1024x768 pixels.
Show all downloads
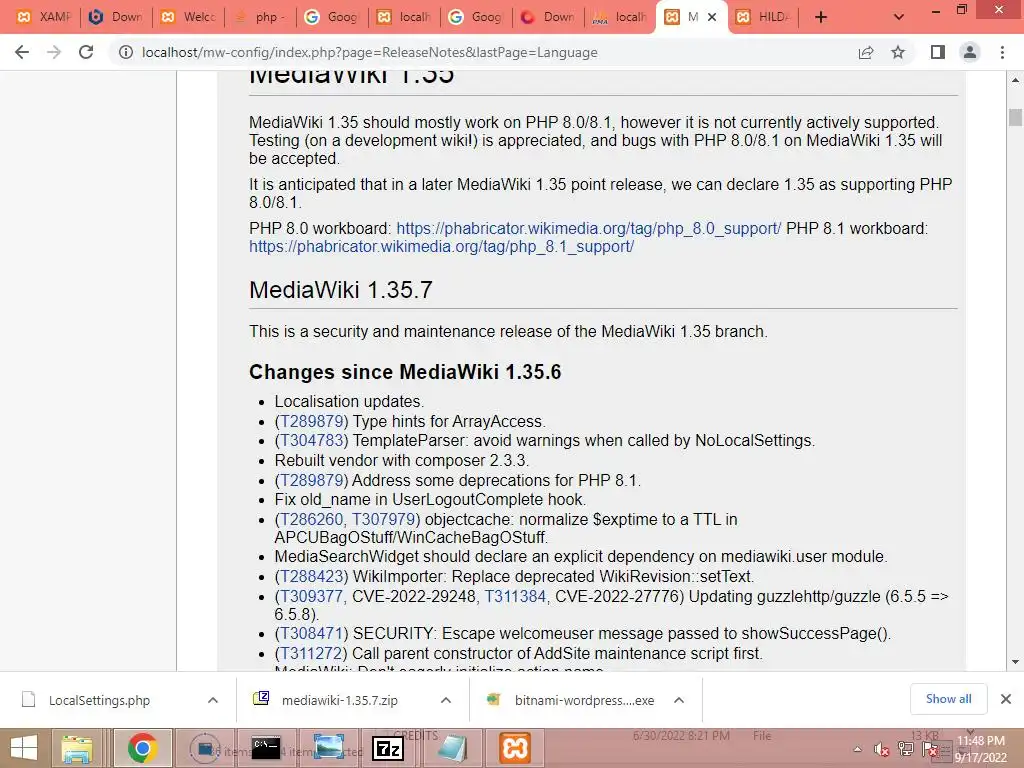[x=948, y=699]
